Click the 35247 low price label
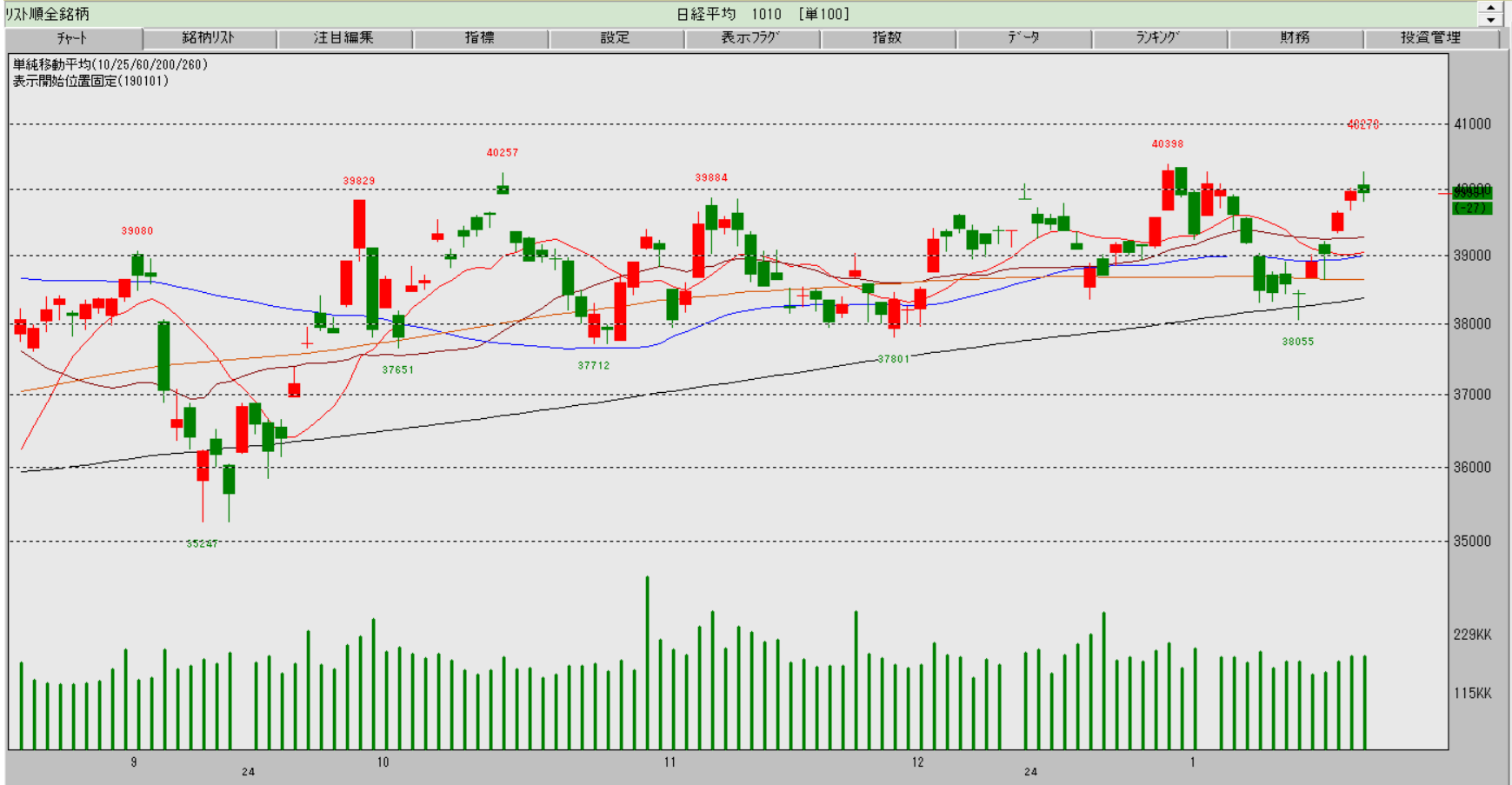 click(203, 543)
